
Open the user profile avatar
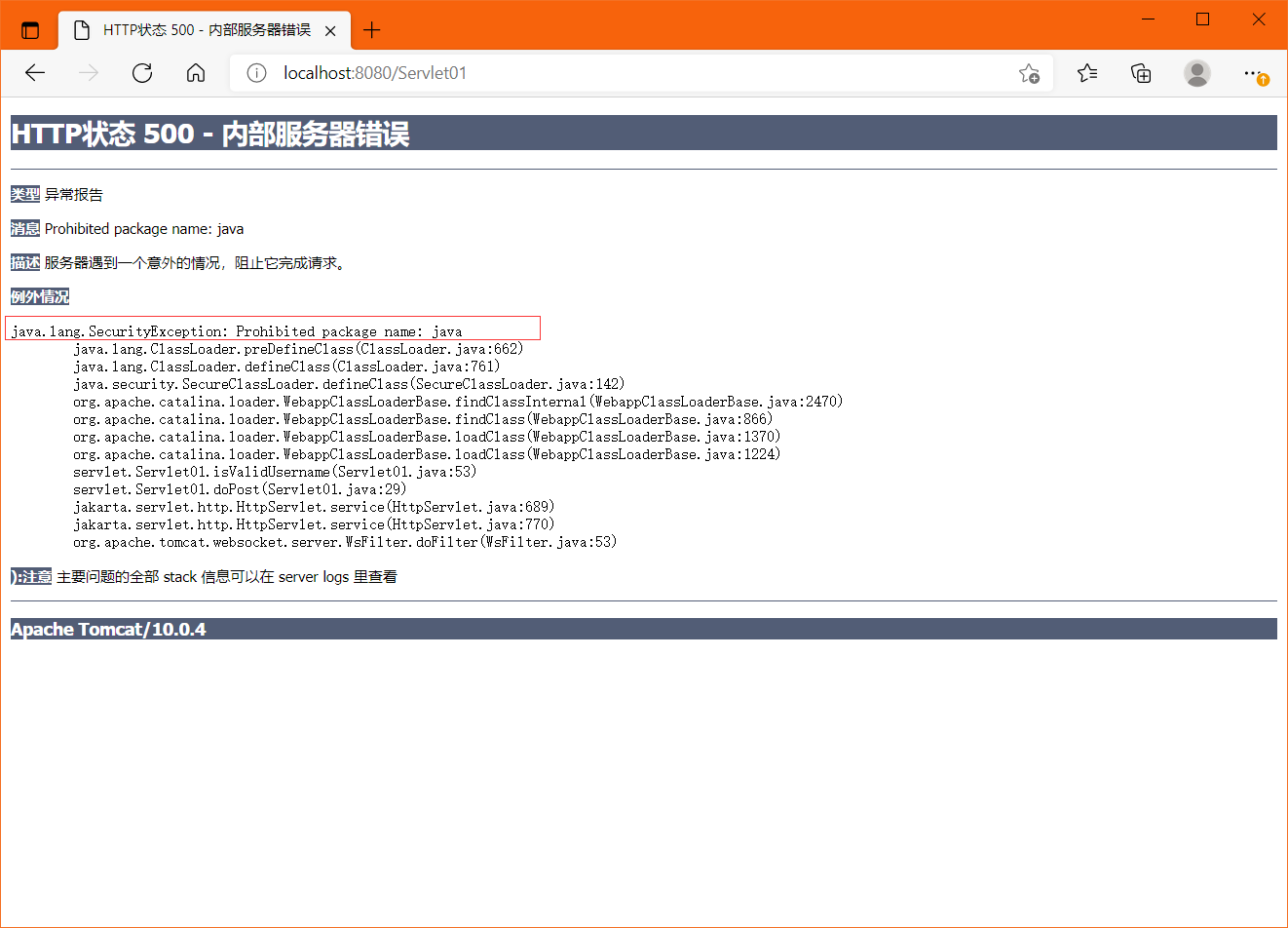(x=1197, y=73)
